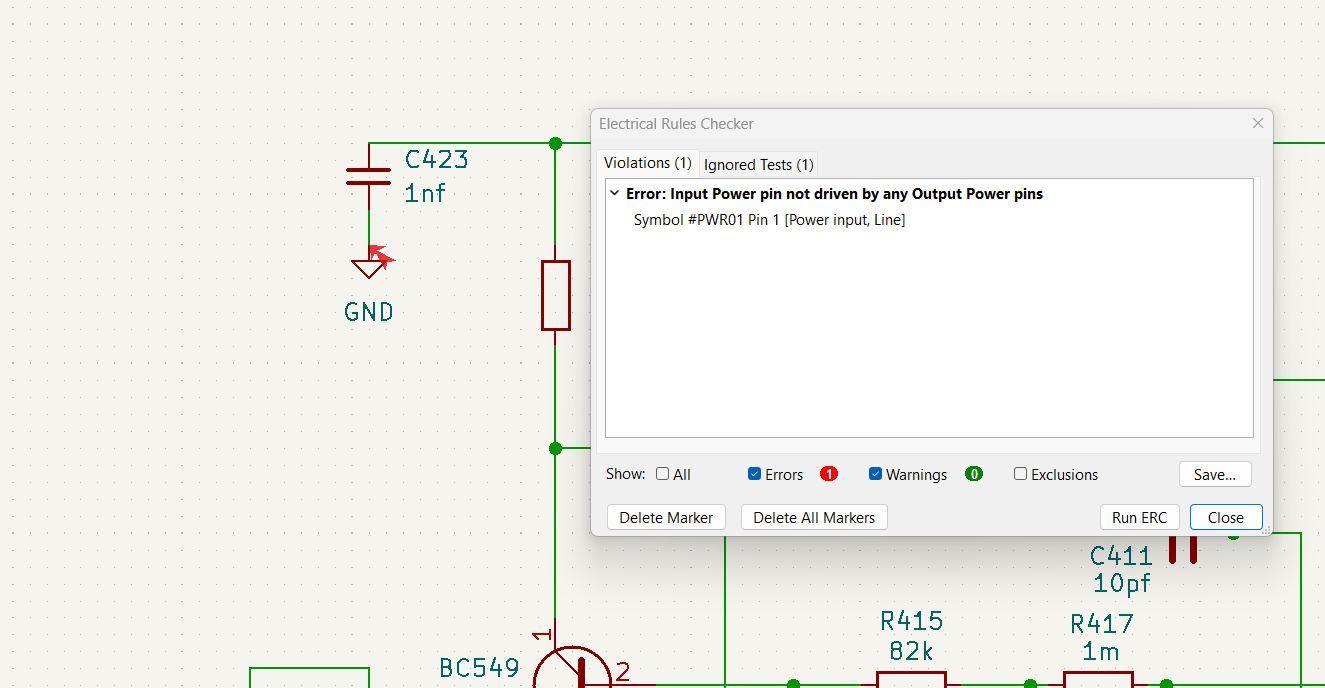Image resolution: width=1325 pixels, height=688 pixels.
Task: Click the Close button in ERC dialog
Action: [1225, 517]
